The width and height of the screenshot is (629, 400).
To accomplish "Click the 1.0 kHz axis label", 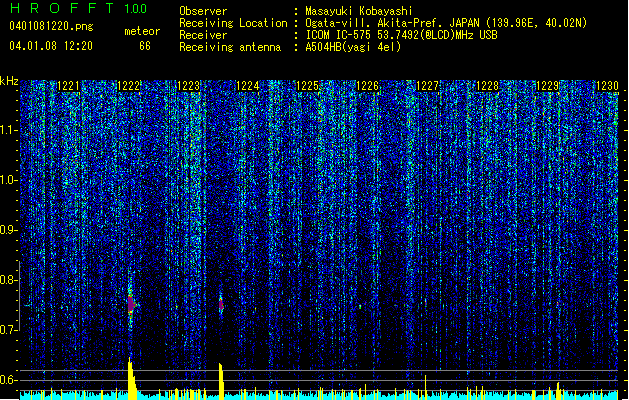I will point(8,181).
